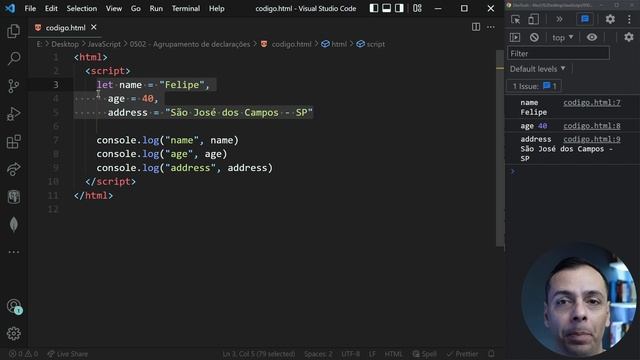Toggle the bottom panel layout button
Image resolution: width=640 pixels, height=360 pixels.
pyautogui.click(x=386, y=8)
